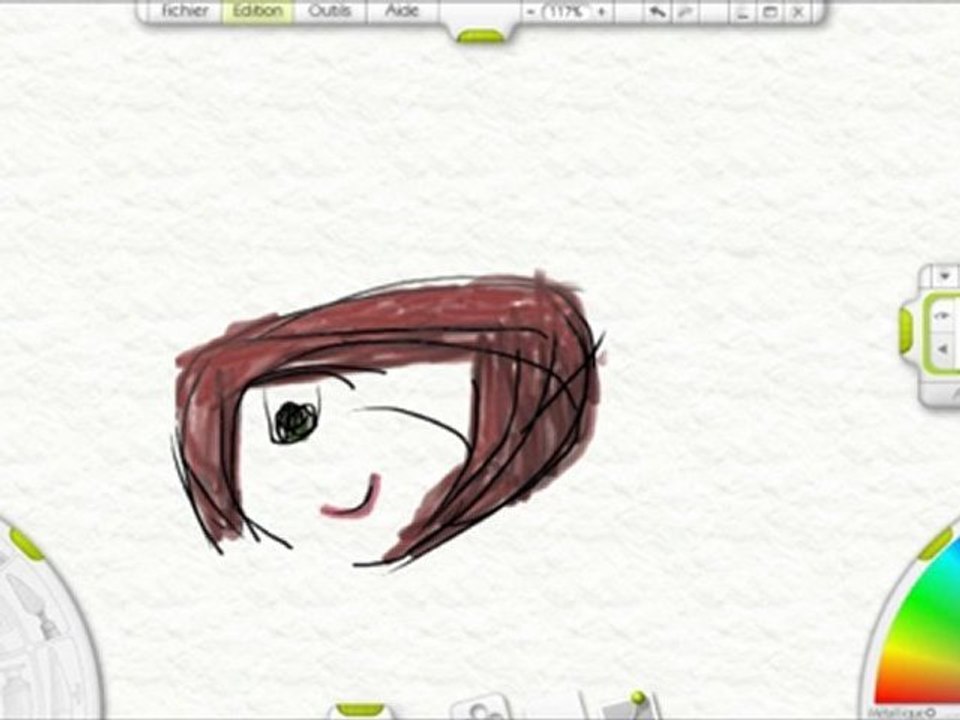The image size is (960, 720).
Task: Click the redo arrow icon
Action: (685, 12)
